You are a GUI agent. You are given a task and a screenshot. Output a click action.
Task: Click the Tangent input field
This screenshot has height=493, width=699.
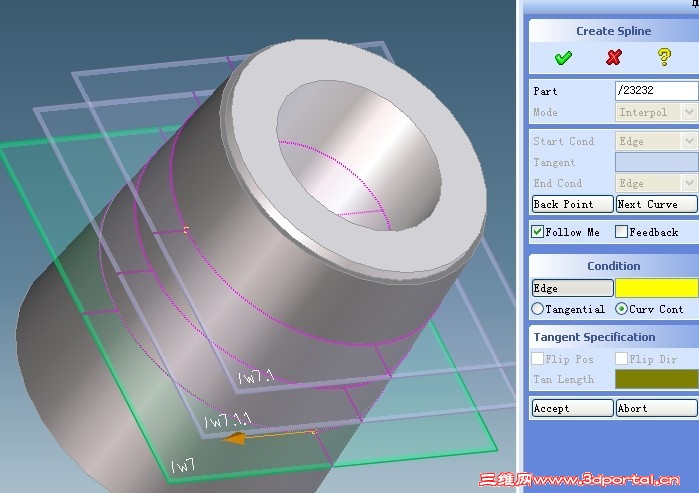(657, 162)
